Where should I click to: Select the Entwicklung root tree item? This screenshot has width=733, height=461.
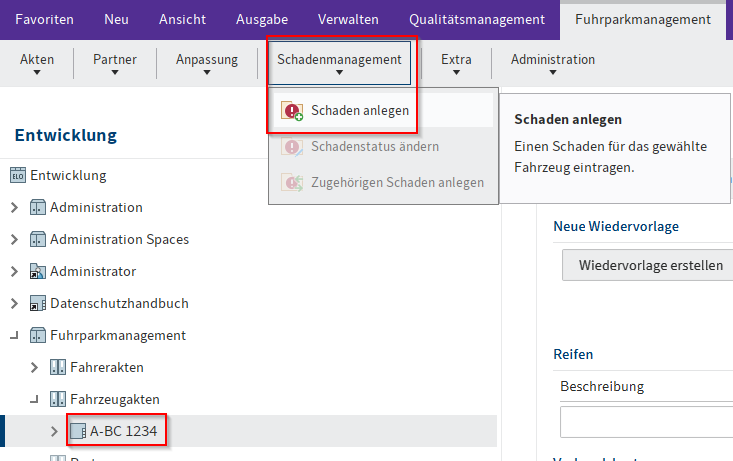coord(68,175)
